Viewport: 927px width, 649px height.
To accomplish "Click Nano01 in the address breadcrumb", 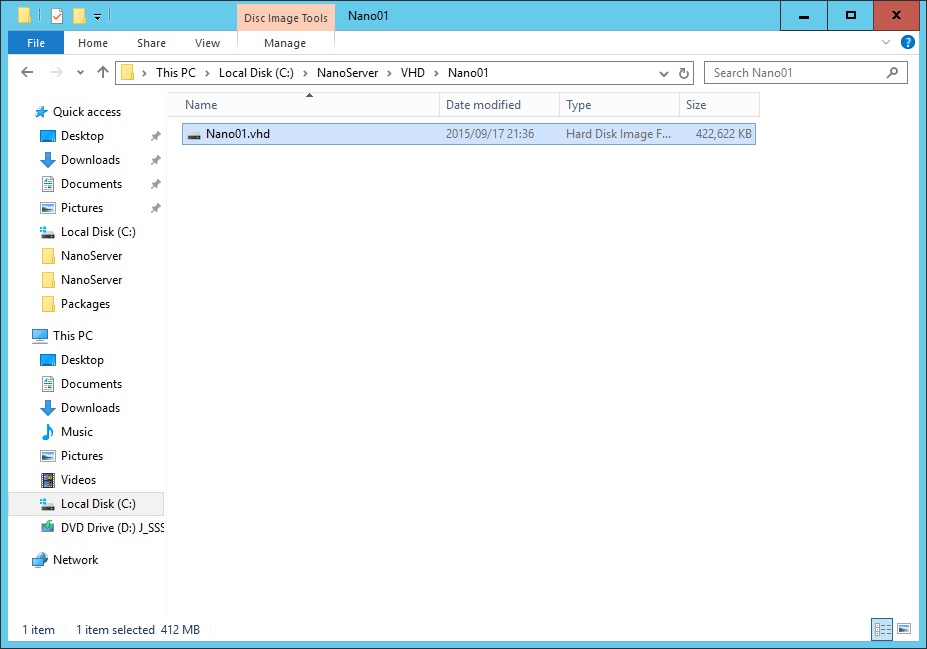I will (x=468, y=73).
